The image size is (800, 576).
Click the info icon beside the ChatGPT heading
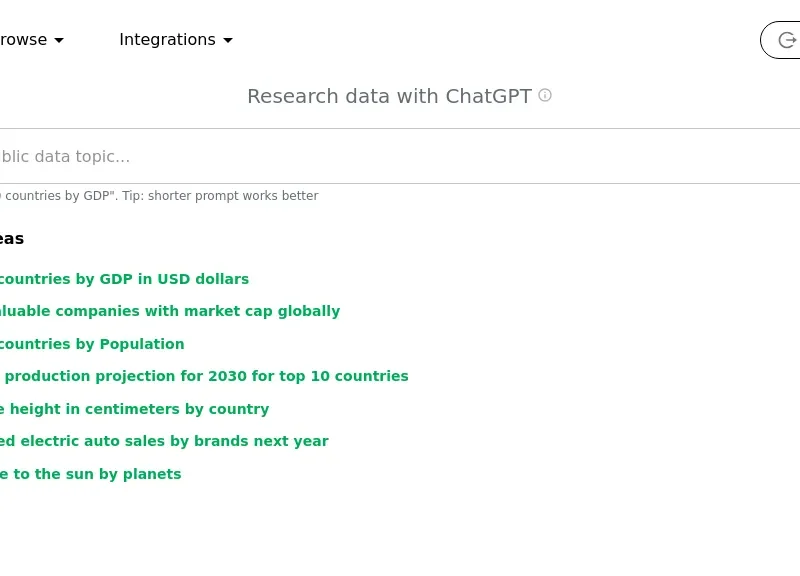point(545,95)
